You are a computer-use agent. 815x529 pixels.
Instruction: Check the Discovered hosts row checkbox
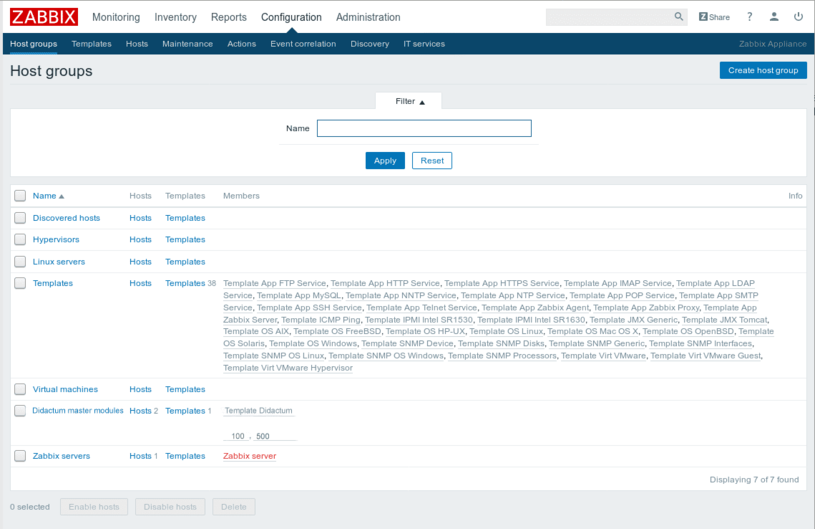pos(20,218)
